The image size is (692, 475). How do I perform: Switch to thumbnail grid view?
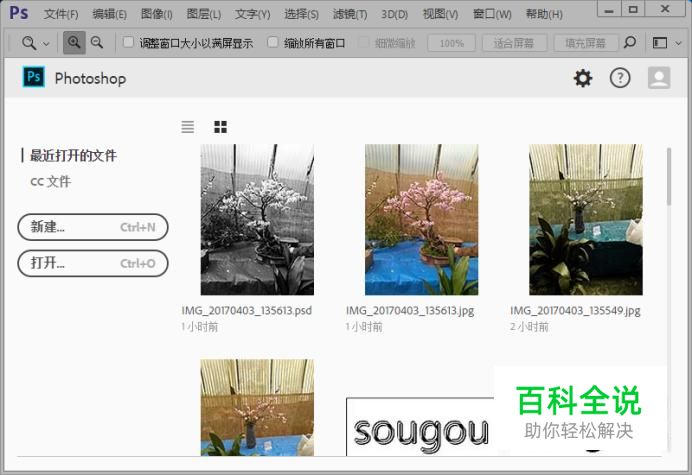pos(220,127)
